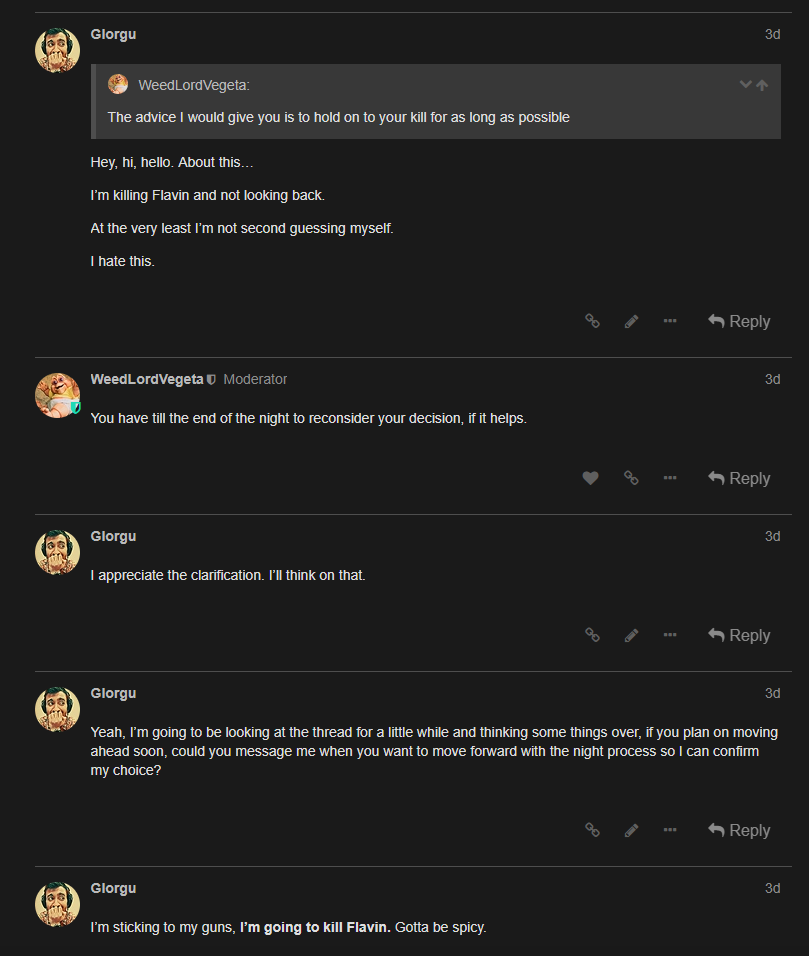Like WeedLordVegeta's moderator post
809x956 pixels.
click(590, 478)
